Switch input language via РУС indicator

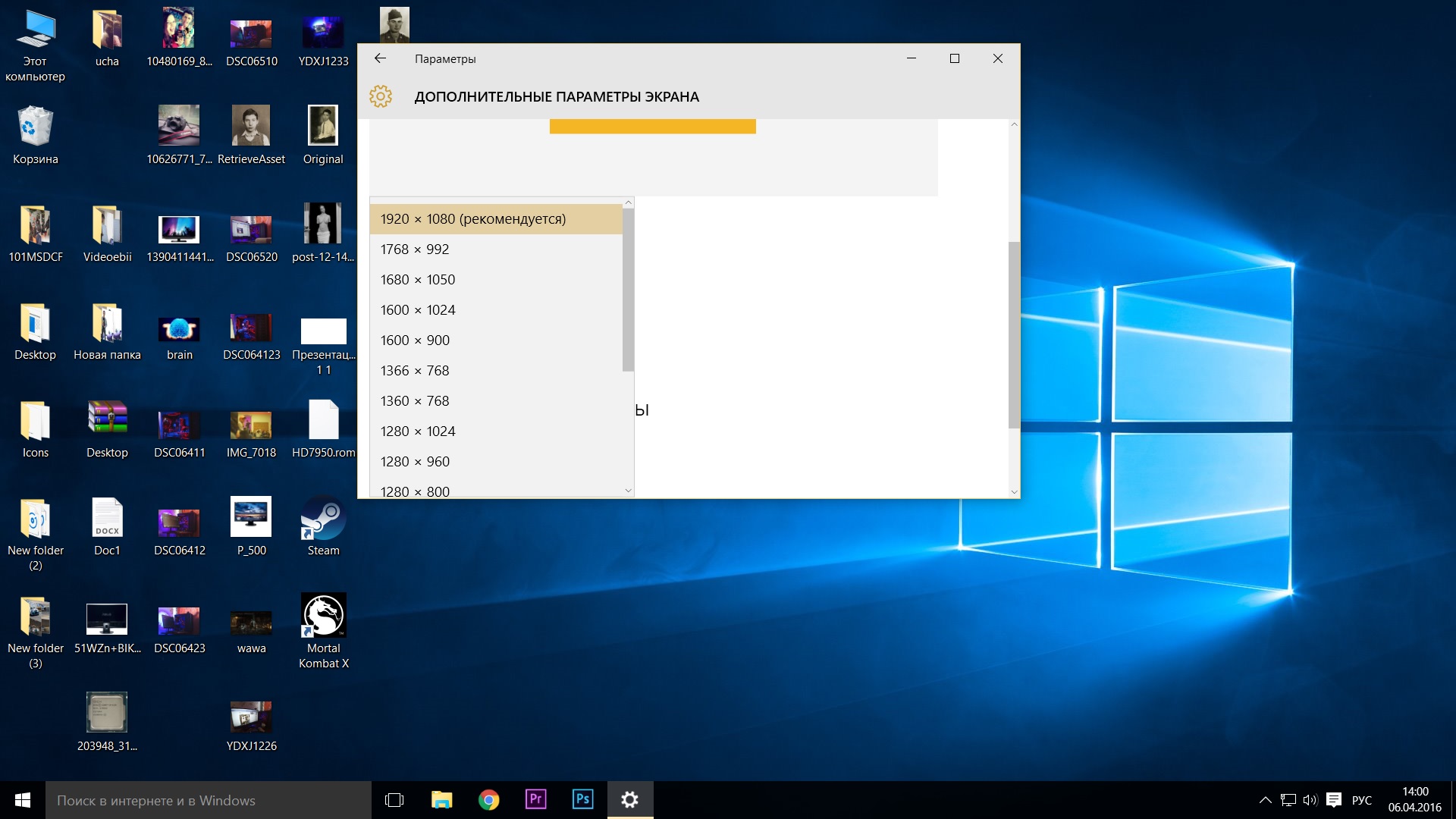tap(1362, 800)
